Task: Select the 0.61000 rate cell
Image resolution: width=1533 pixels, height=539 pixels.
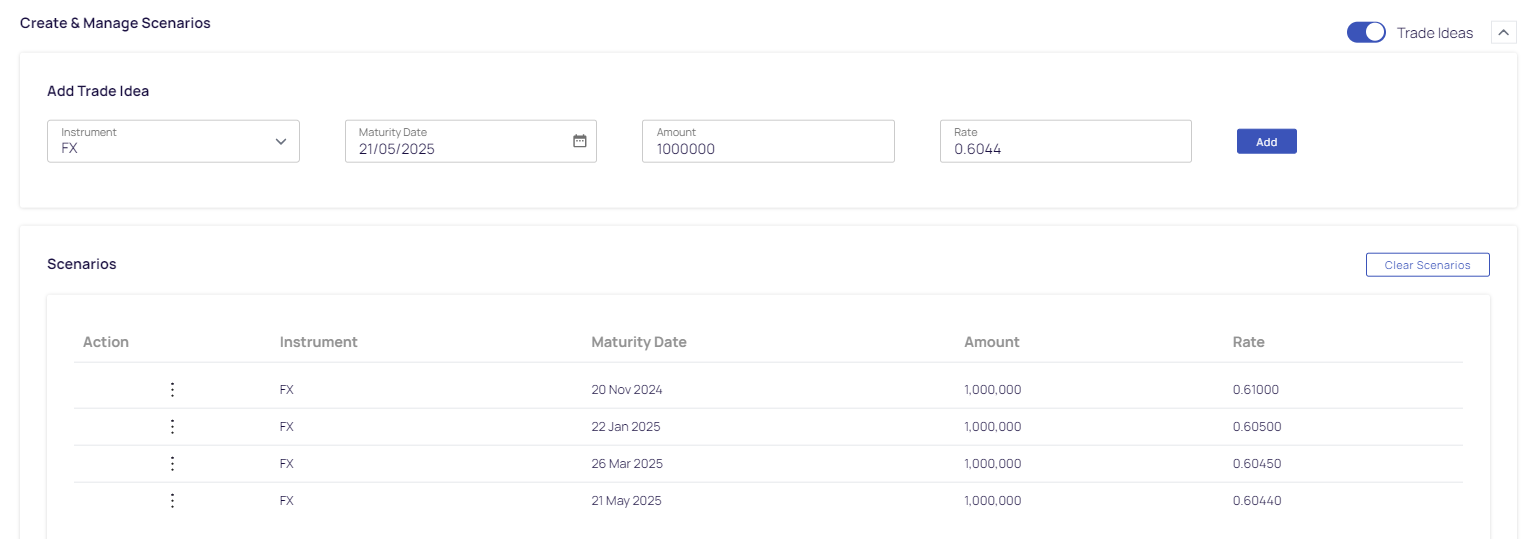Action: pos(1256,390)
